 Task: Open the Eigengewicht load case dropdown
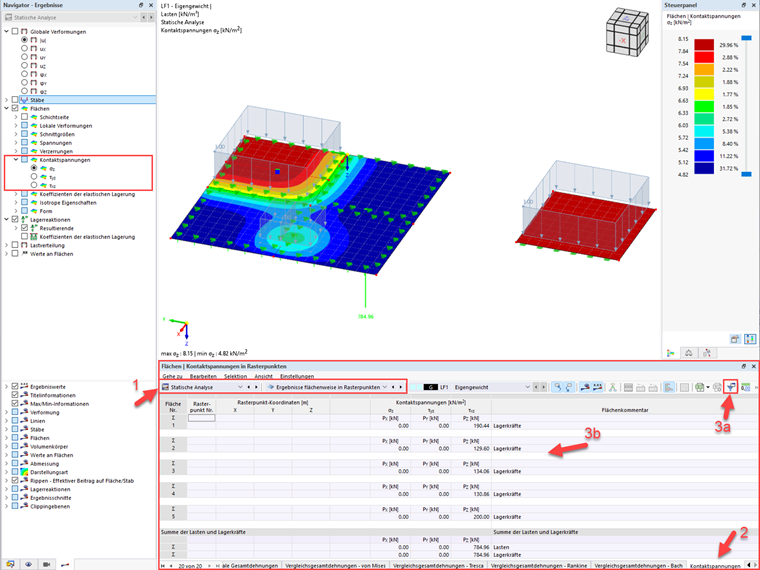[x=491, y=387]
